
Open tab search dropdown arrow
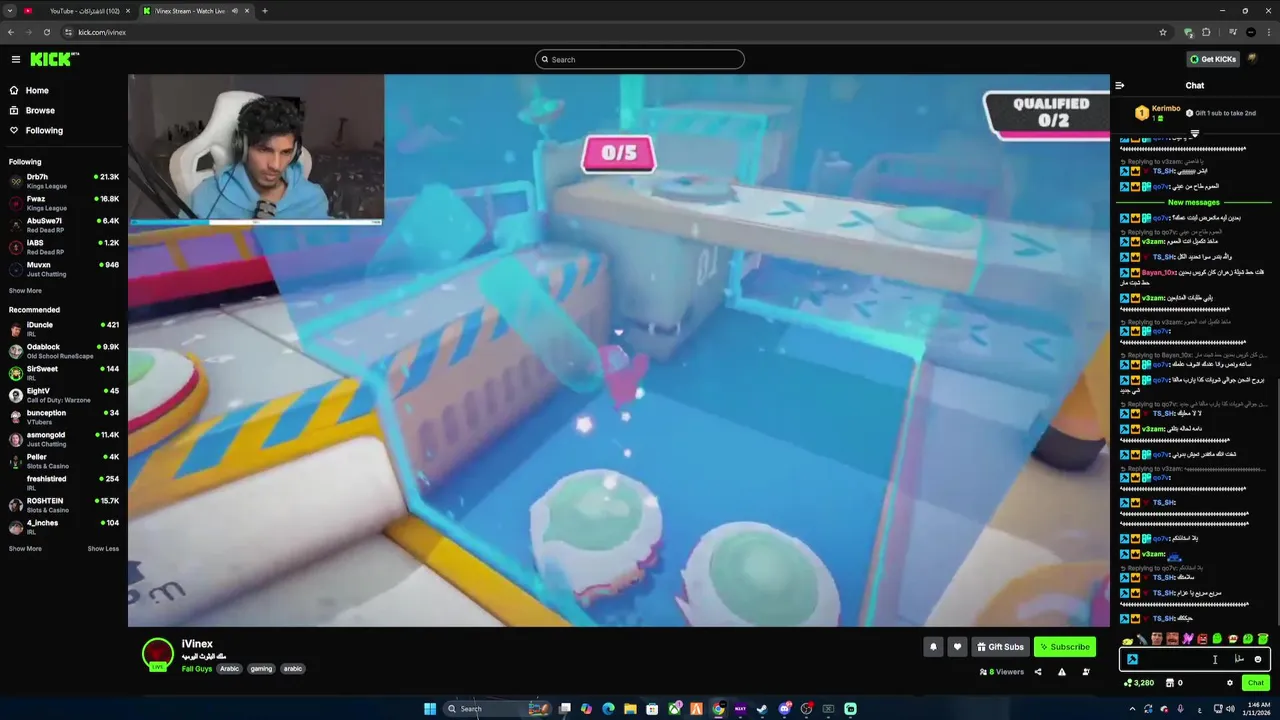click(10, 11)
